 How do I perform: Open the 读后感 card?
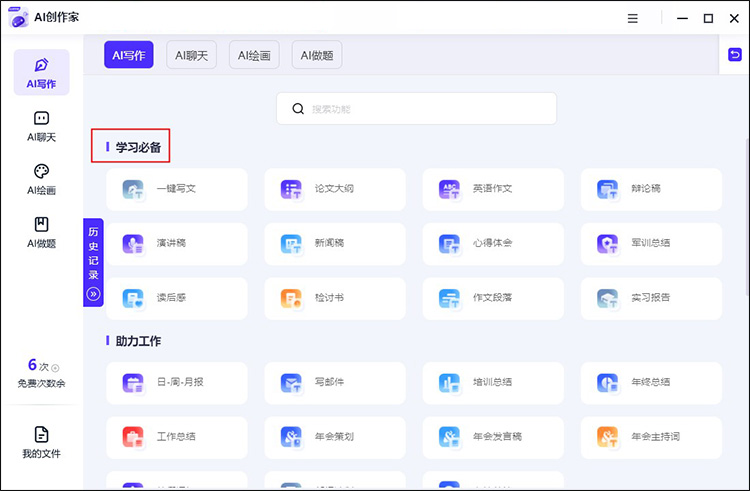coord(176,298)
